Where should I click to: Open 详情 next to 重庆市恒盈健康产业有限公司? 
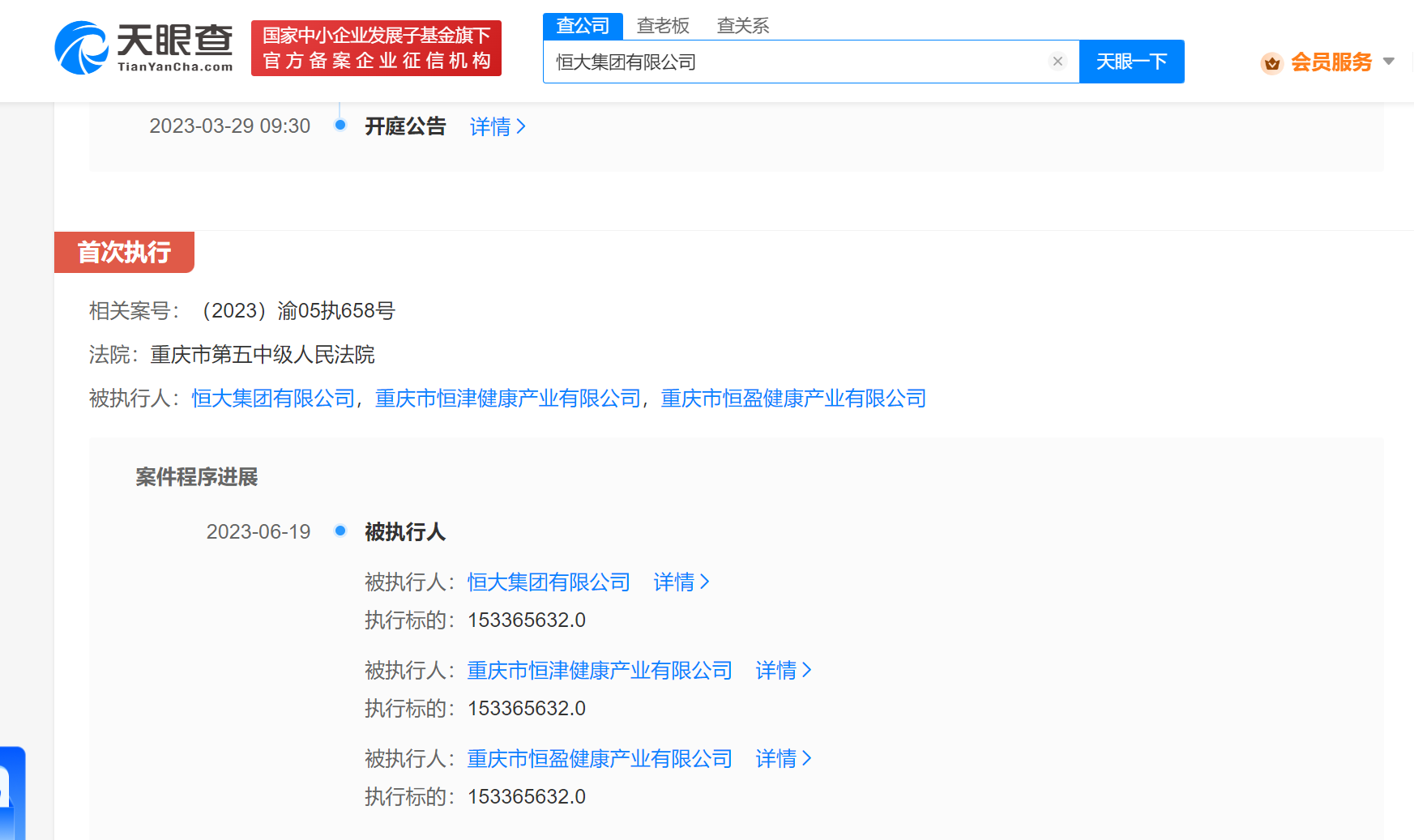tap(783, 758)
